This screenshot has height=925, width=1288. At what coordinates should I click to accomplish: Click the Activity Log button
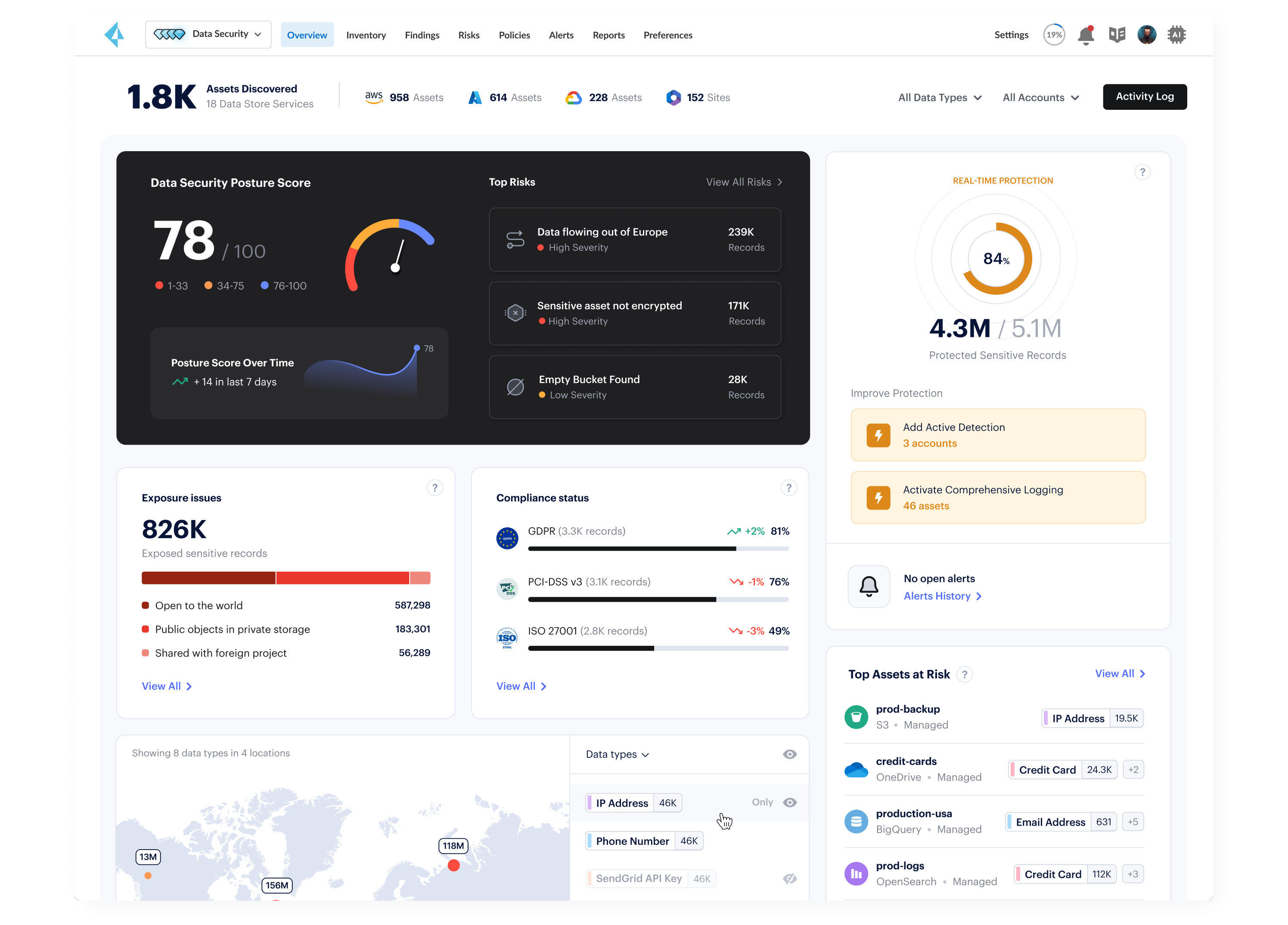[x=1144, y=97]
